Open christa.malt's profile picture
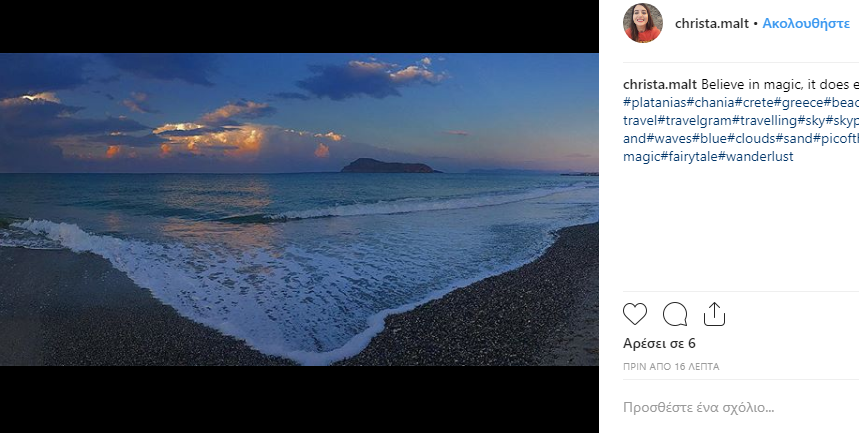This screenshot has width=859, height=433. coord(643,23)
